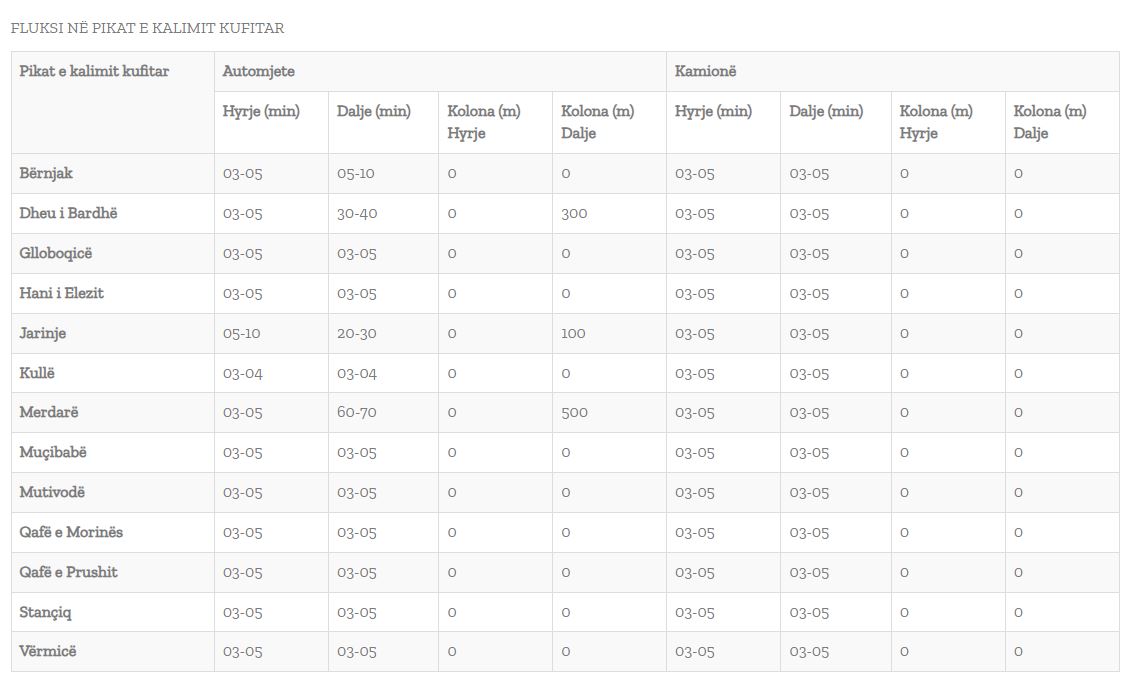1128x678 pixels.
Task: Click the 30-40 exit time cell
Action: tap(357, 213)
